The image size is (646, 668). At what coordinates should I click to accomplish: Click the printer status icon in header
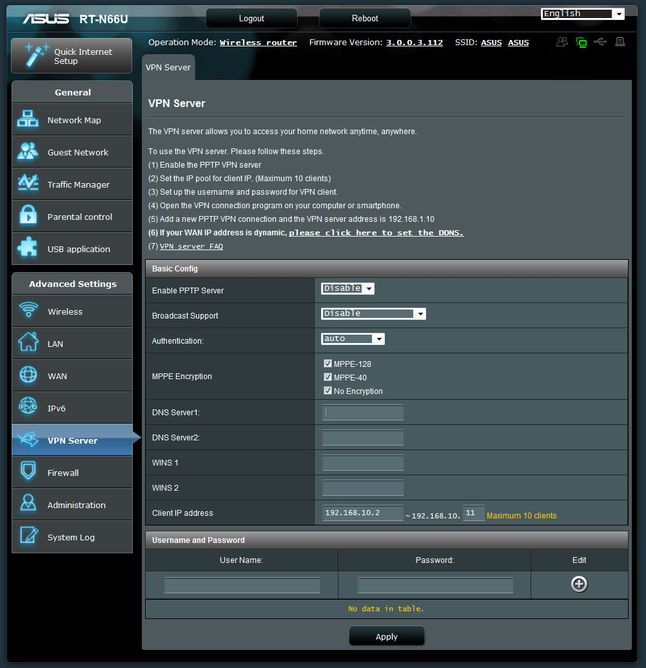pyautogui.click(x=620, y=42)
